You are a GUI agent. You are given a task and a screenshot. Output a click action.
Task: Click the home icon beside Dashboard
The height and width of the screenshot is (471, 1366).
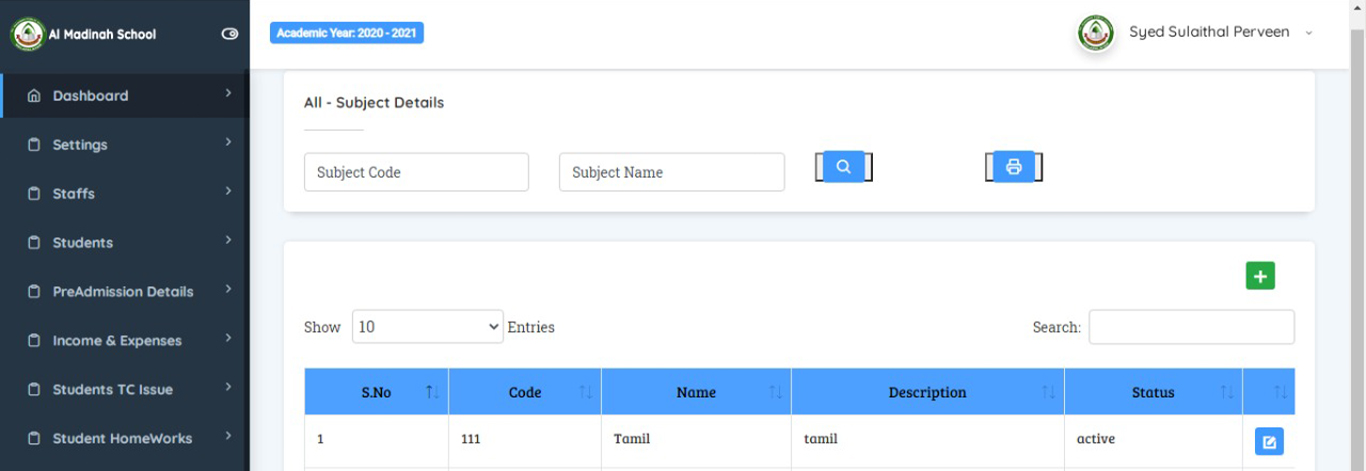[x=34, y=96]
